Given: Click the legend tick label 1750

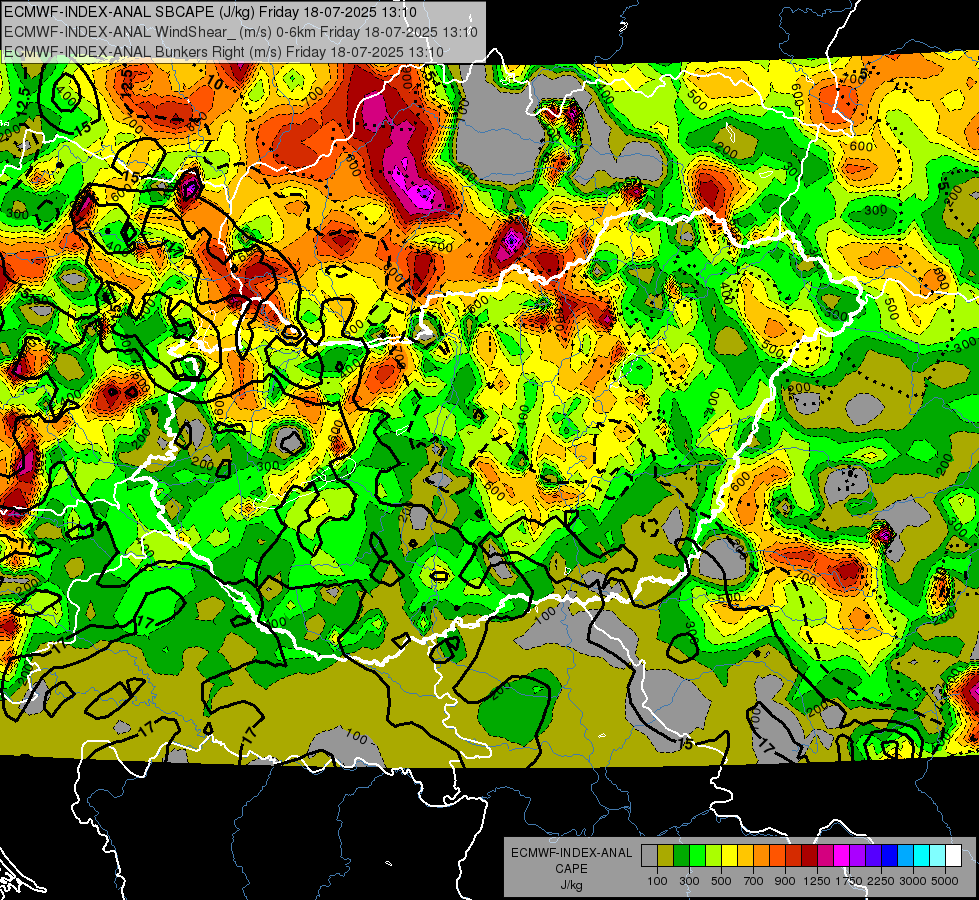Looking at the screenshot, I should click(x=849, y=881).
